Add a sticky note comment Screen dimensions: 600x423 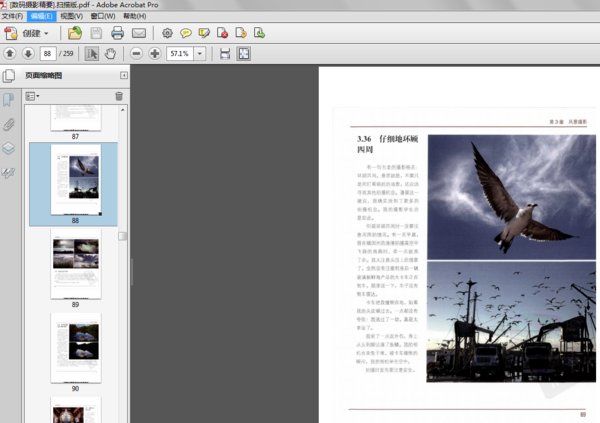pyautogui.click(x=186, y=33)
